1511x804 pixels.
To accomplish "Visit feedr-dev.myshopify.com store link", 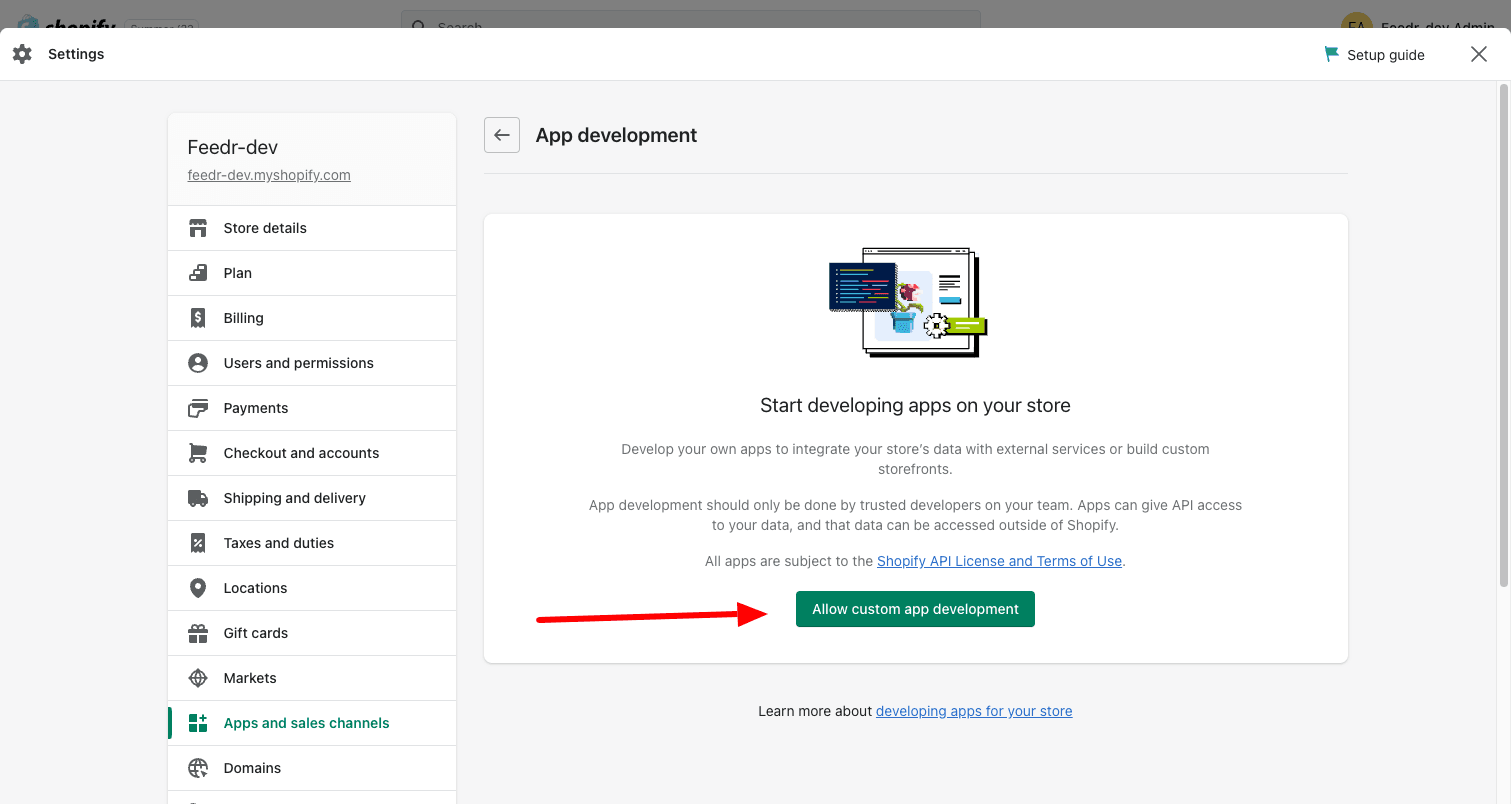I will pos(269,175).
